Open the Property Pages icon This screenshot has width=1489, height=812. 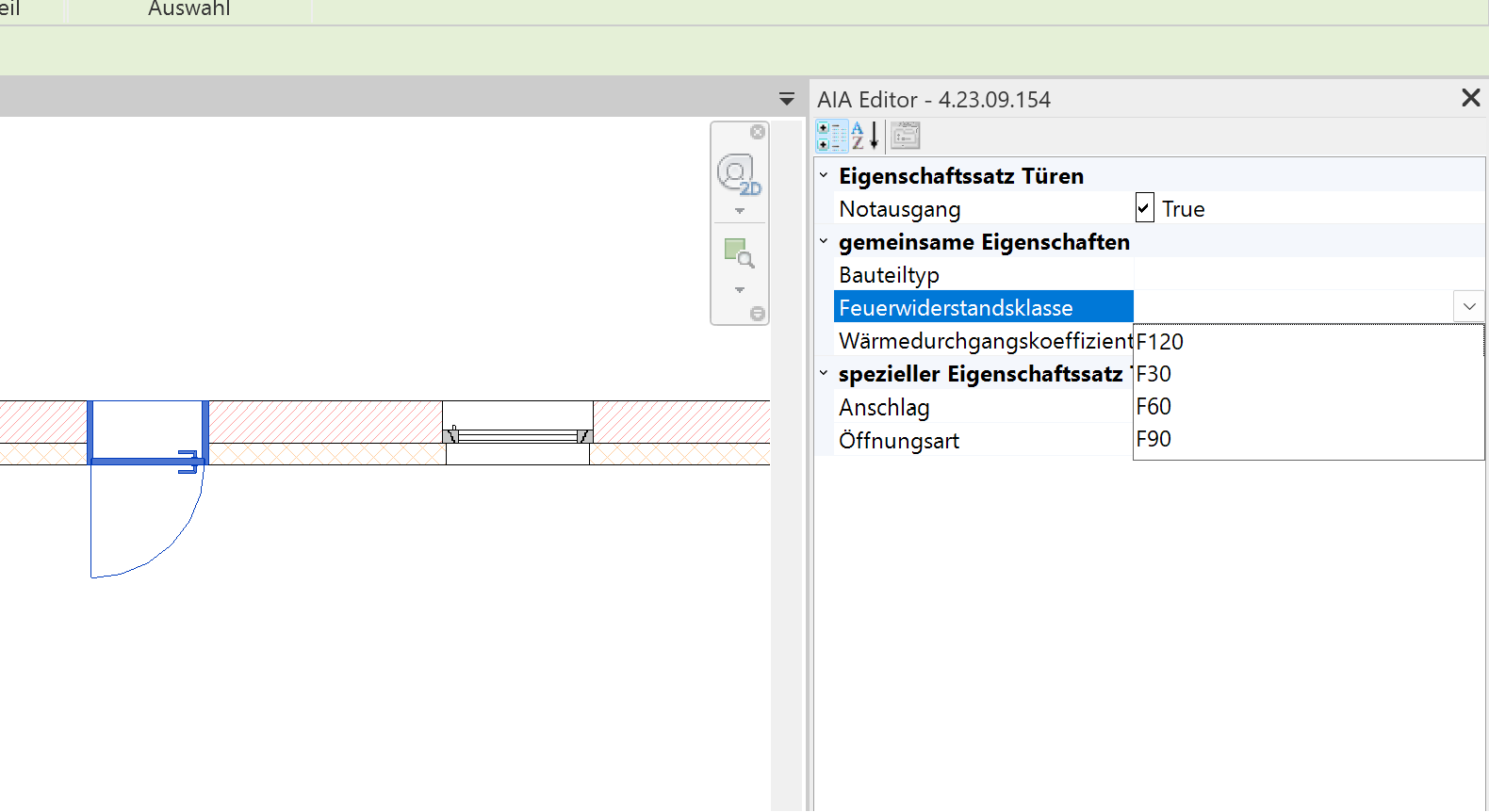pos(906,136)
